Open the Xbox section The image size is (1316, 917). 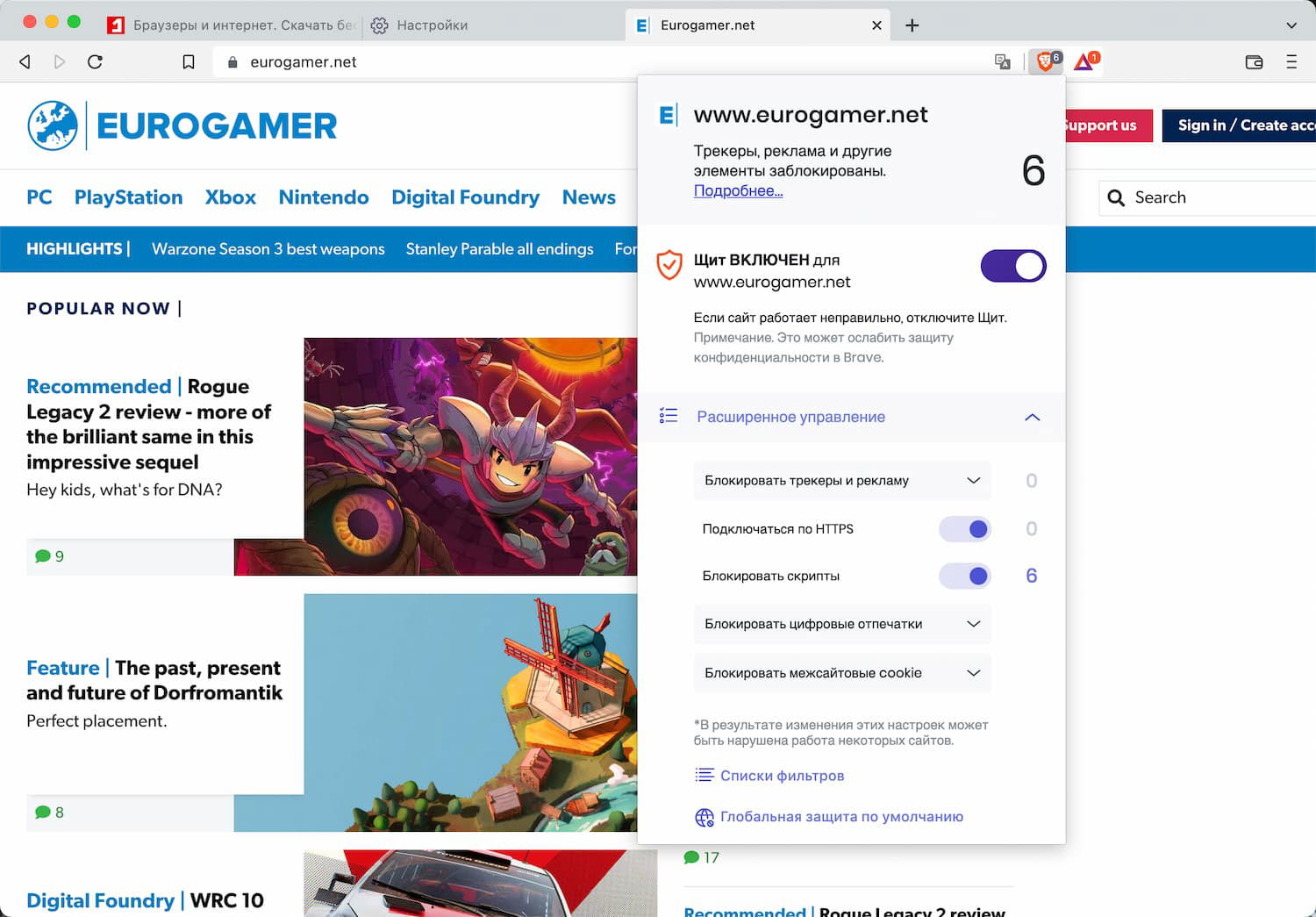tap(231, 197)
